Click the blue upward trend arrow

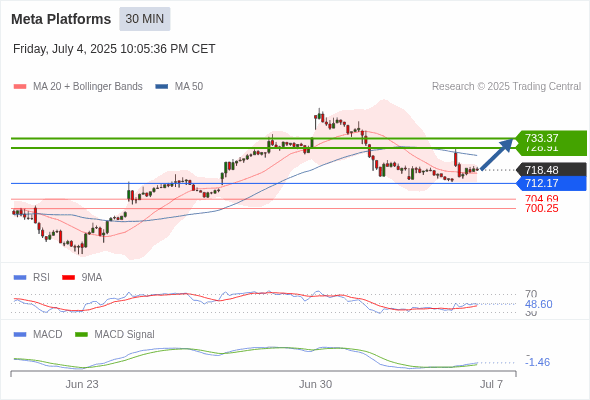click(497, 154)
